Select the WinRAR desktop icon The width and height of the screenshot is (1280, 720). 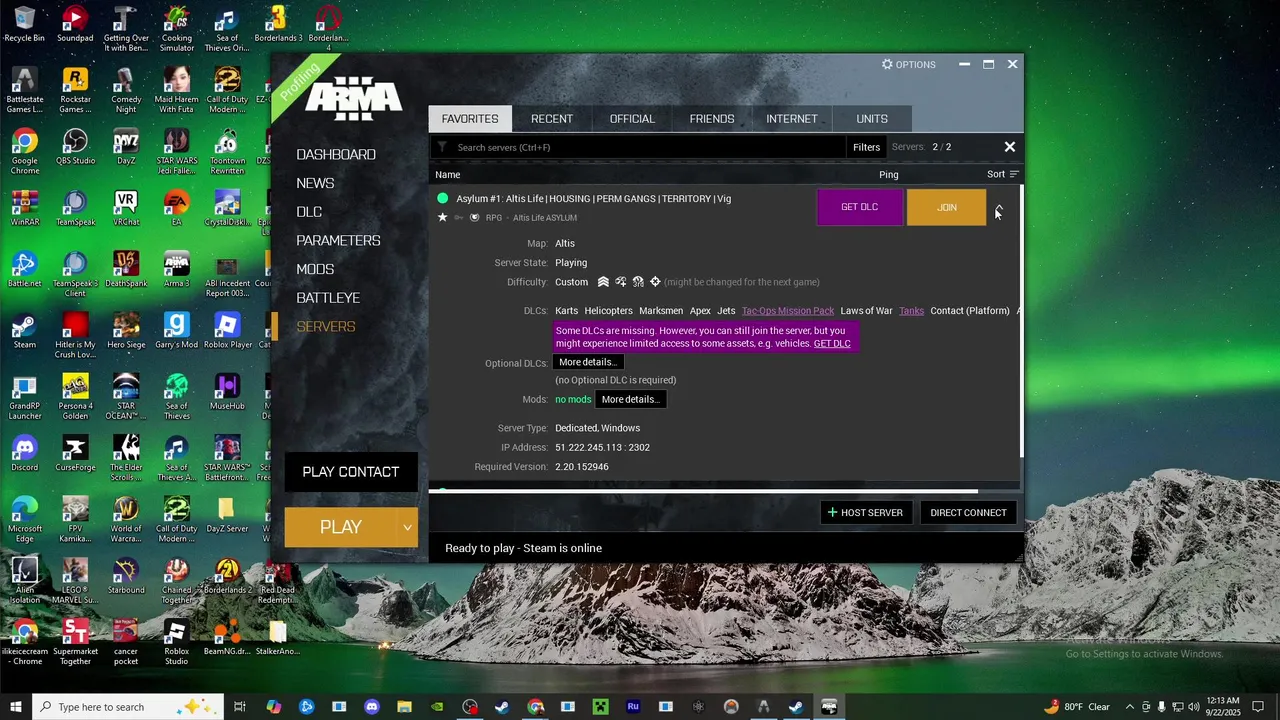pyautogui.click(x=24, y=208)
